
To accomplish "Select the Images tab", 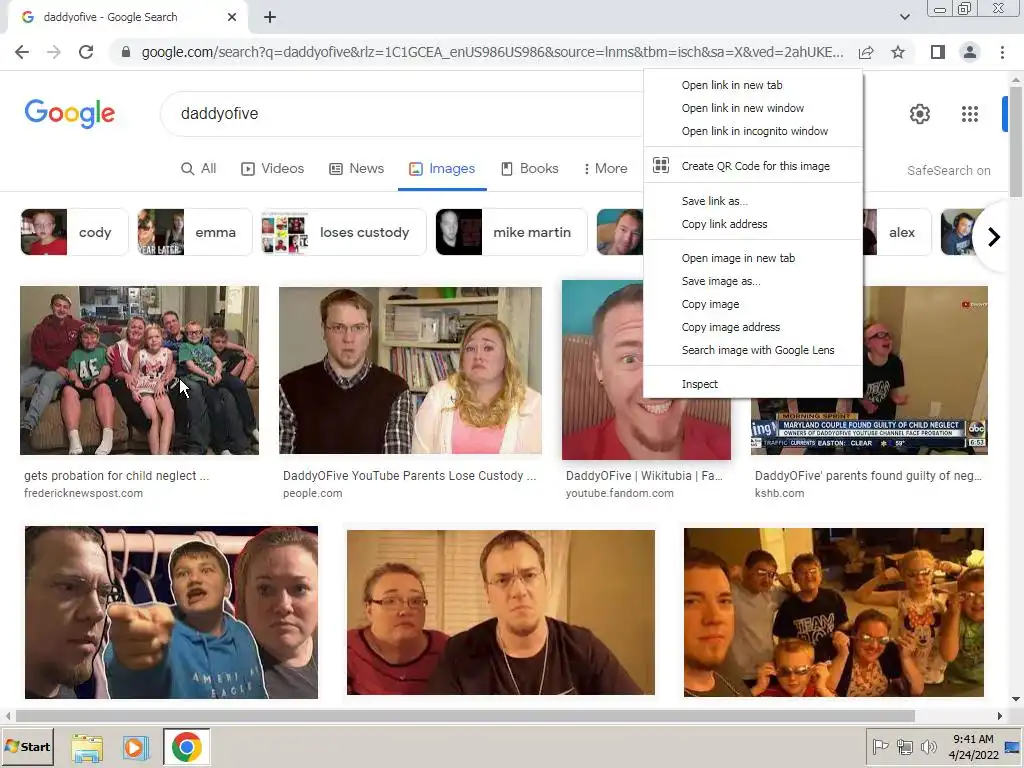I will [442, 168].
